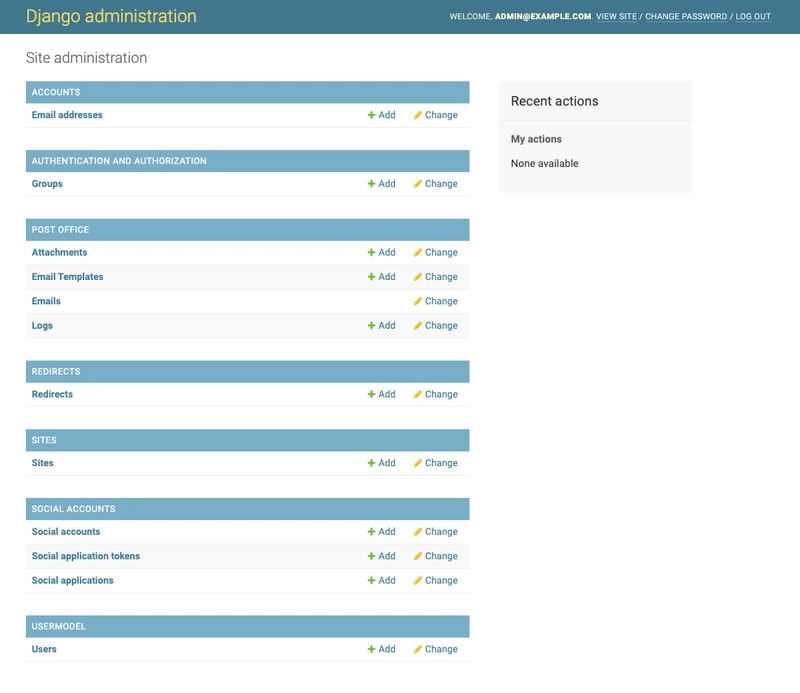Click the pencil icon in Emails row
The width and height of the screenshot is (800, 693).
click(418, 301)
